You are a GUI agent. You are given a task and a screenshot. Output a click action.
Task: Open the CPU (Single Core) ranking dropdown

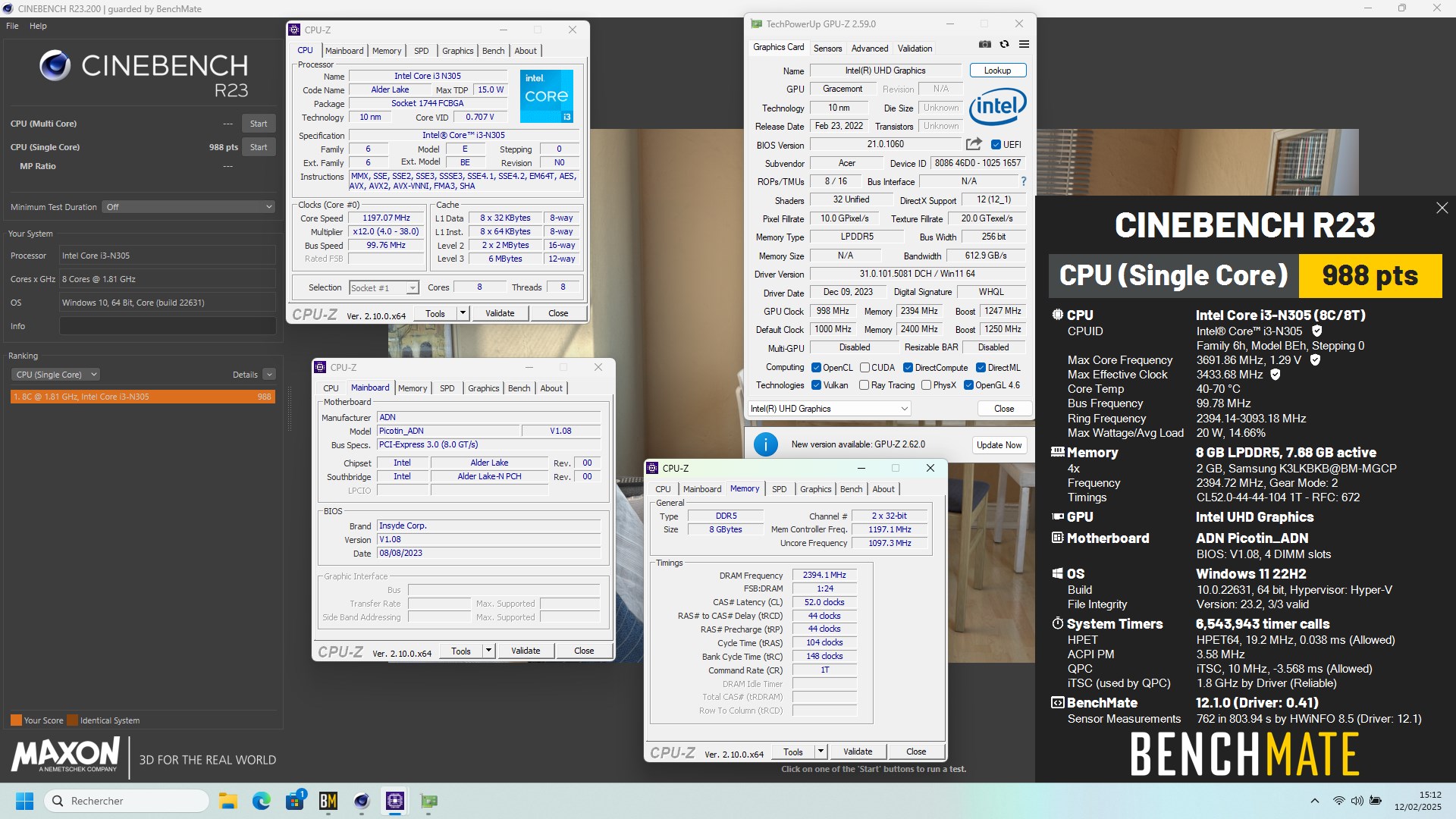pos(55,375)
